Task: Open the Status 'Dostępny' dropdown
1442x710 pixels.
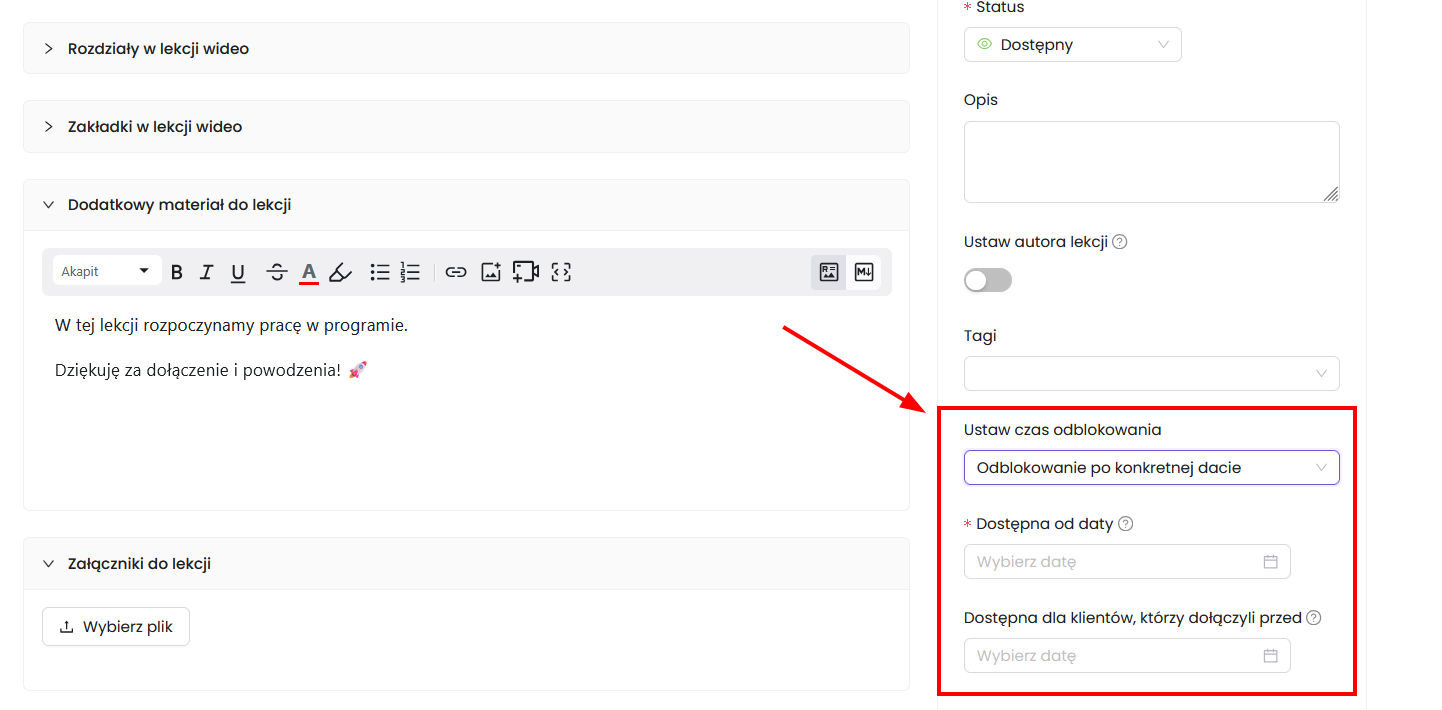Action: pyautogui.click(x=1072, y=45)
